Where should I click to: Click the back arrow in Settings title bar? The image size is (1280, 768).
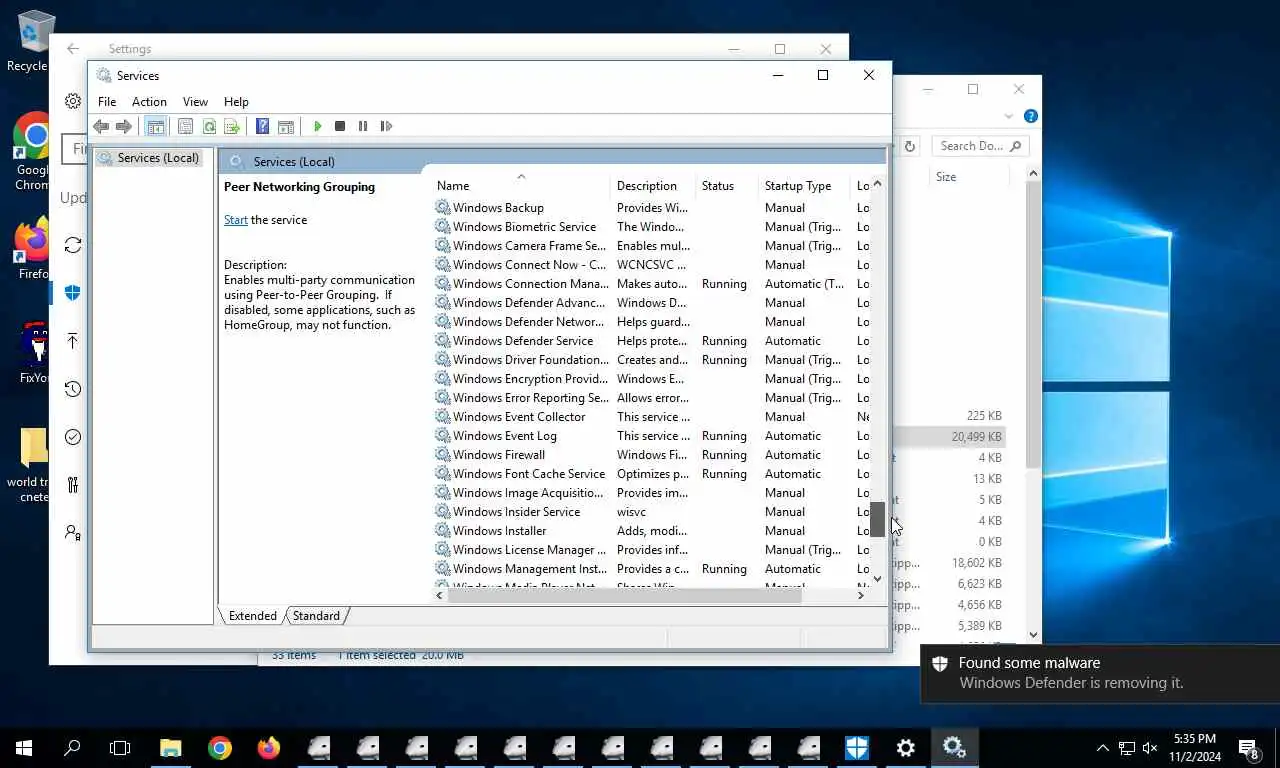tap(73, 48)
